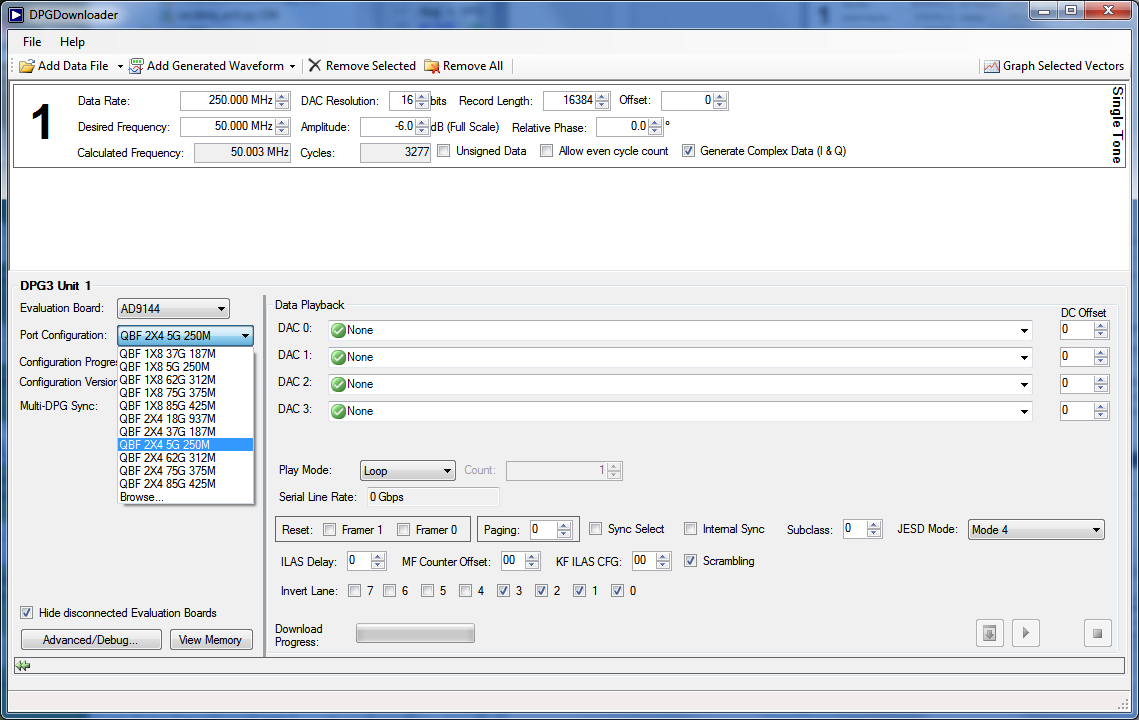
Task: Open the File menu
Action: pyautogui.click(x=32, y=42)
